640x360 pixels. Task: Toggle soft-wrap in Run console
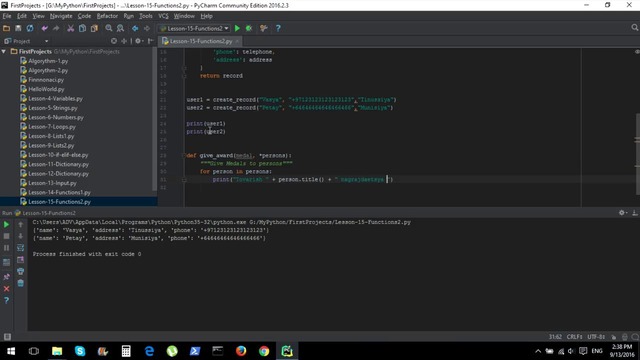(20, 248)
